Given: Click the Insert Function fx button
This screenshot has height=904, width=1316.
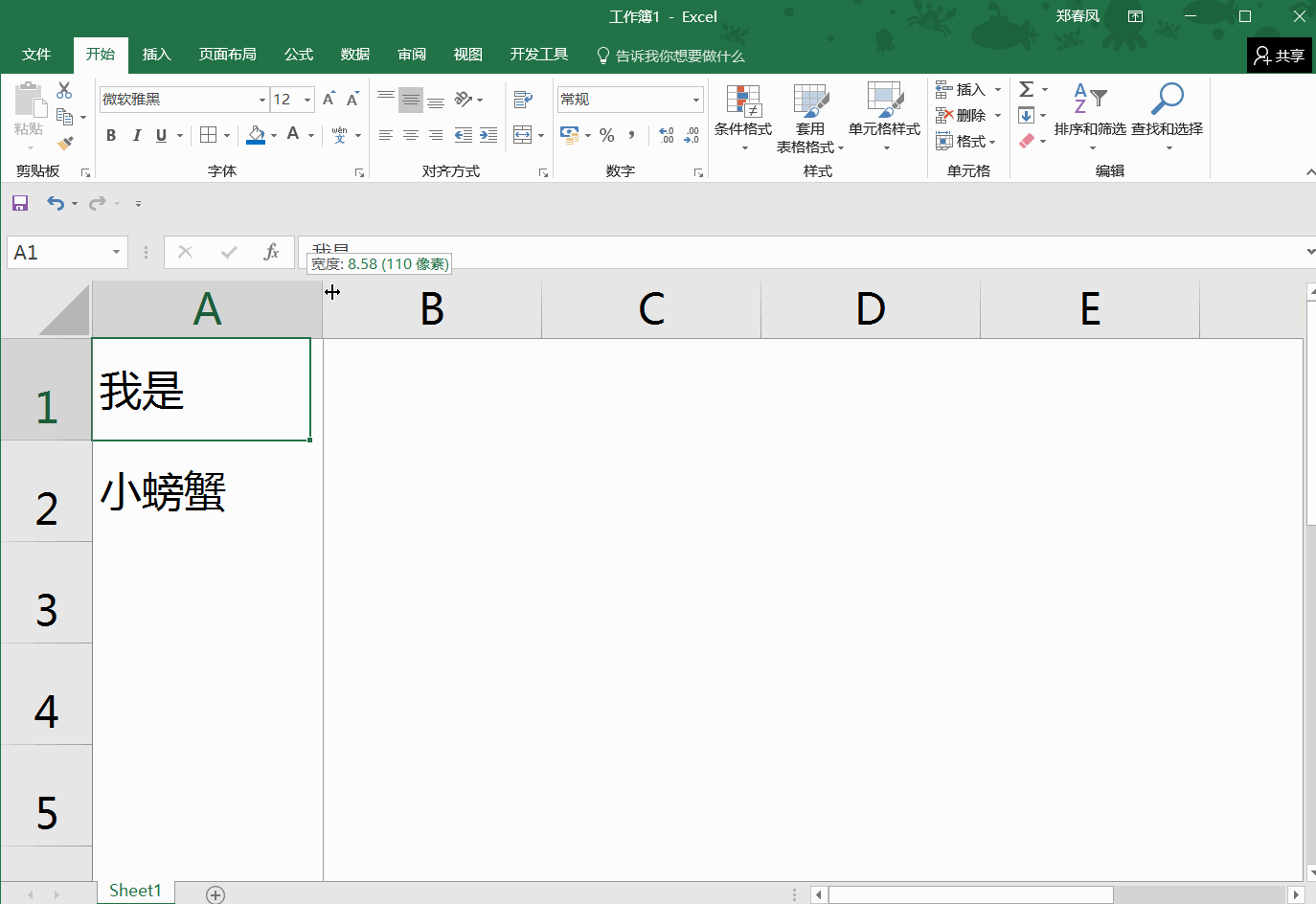Looking at the screenshot, I should (x=271, y=252).
